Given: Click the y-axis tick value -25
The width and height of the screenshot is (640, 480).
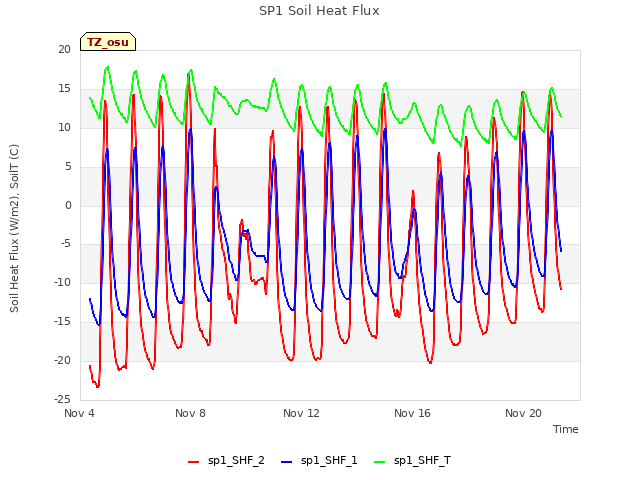Looking at the screenshot, I should coord(62,399).
